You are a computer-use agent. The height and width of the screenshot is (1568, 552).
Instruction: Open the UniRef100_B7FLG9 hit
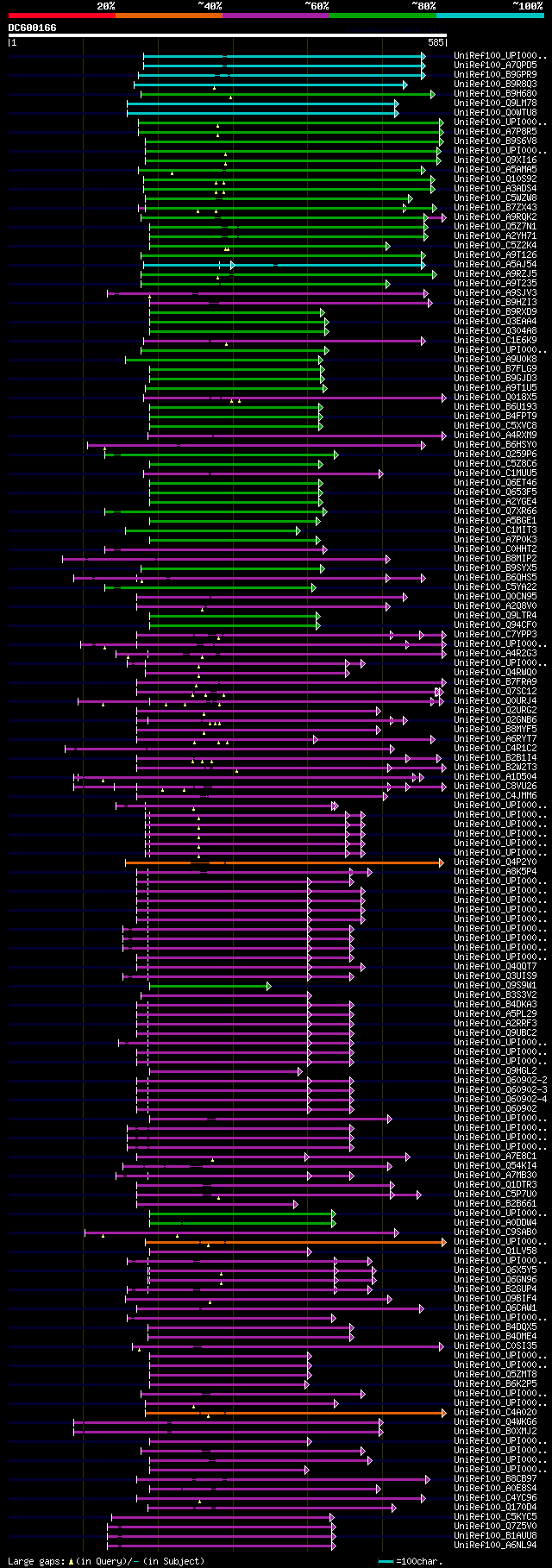coord(495,369)
